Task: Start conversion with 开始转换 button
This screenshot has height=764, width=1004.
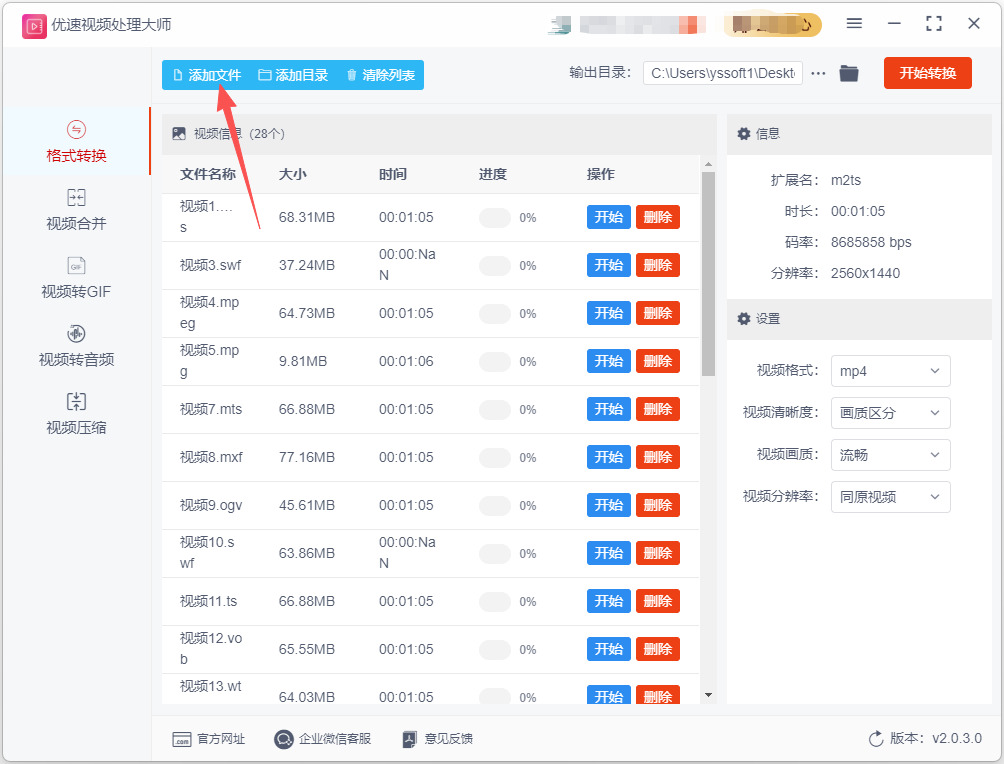Action: click(927, 73)
